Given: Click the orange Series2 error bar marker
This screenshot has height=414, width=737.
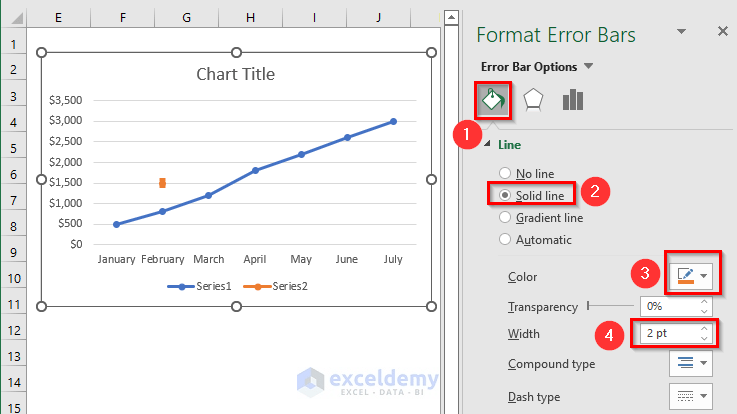Looking at the screenshot, I should 163,183.
